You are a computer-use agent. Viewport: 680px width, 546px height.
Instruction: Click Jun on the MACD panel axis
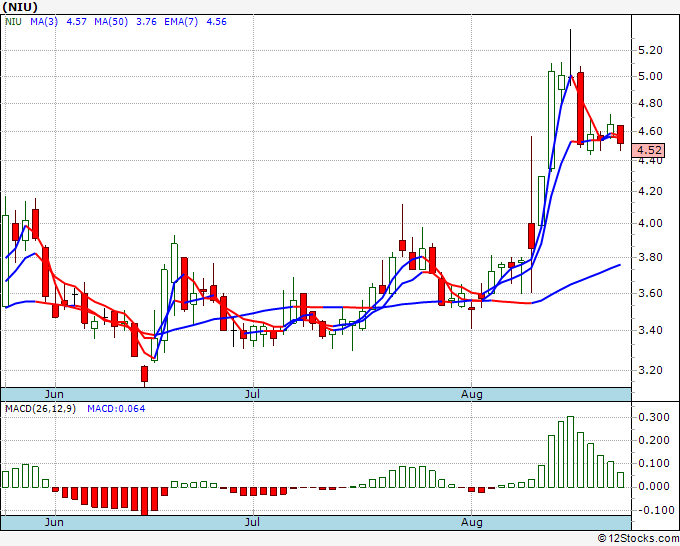54,522
